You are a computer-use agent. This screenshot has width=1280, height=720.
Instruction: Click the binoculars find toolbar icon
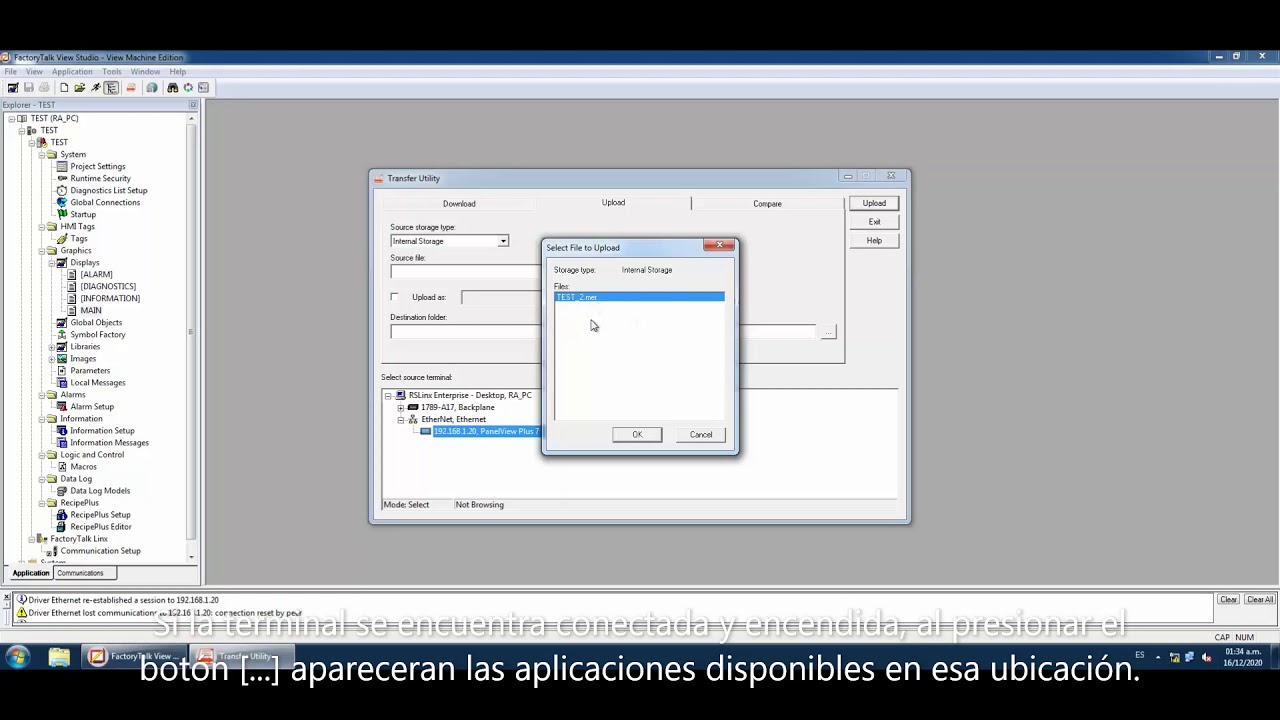pos(172,88)
